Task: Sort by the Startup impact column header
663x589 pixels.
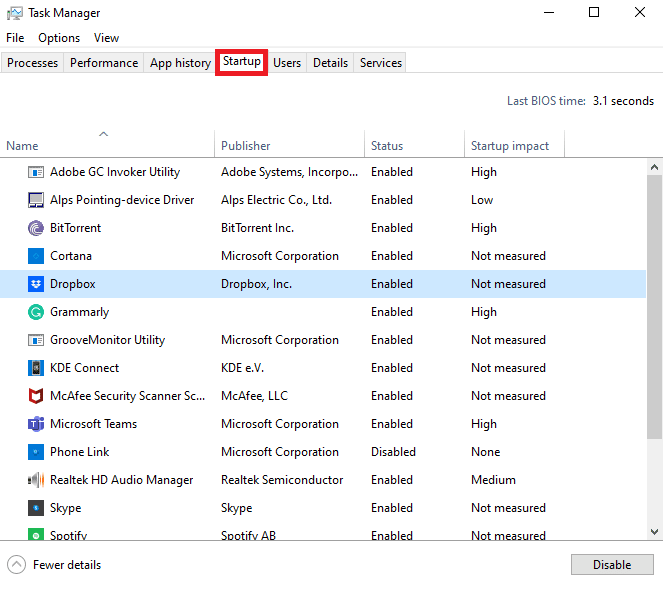Action: pyautogui.click(x=514, y=144)
